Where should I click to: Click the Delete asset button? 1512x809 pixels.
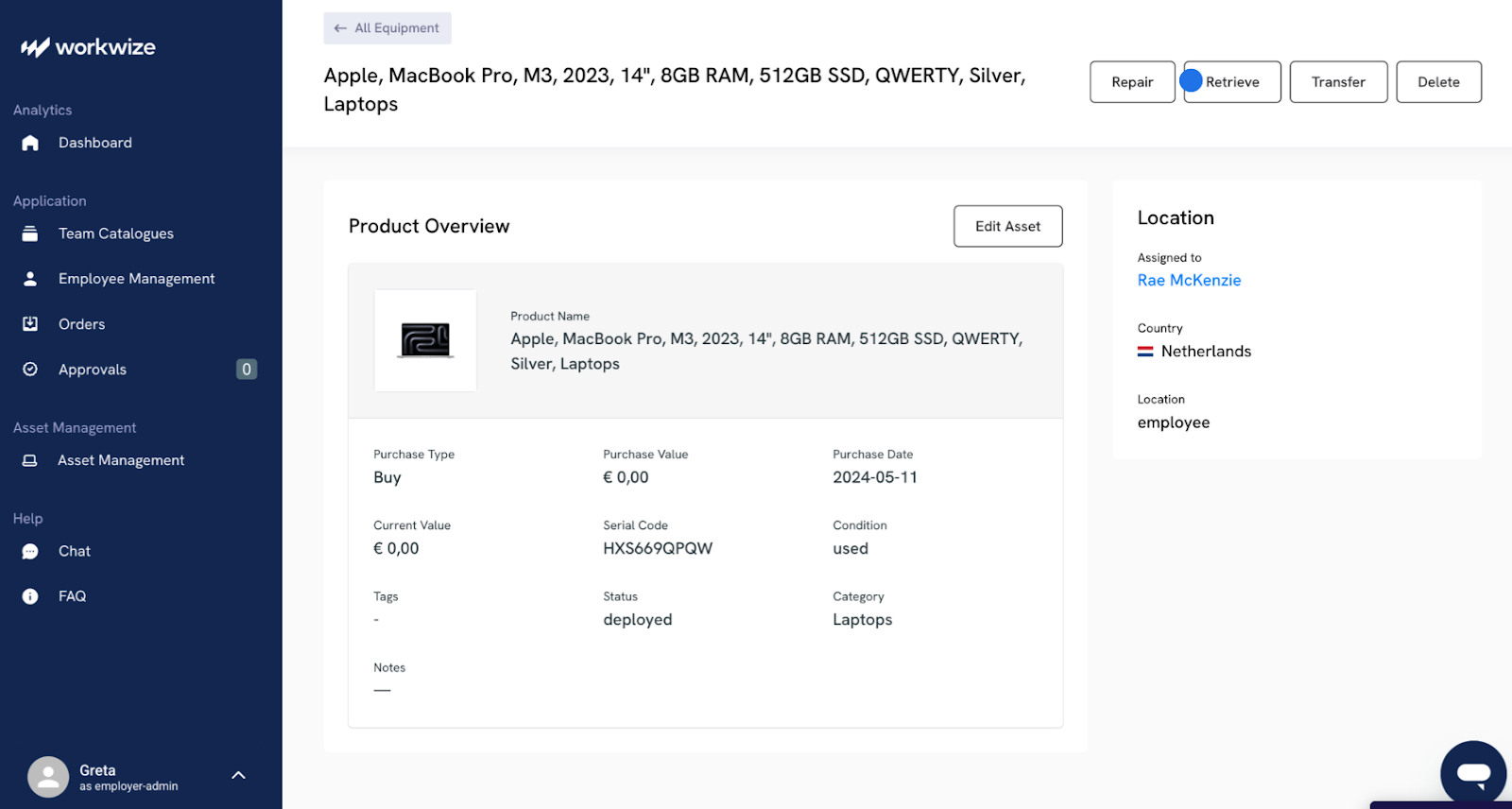coord(1437,82)
